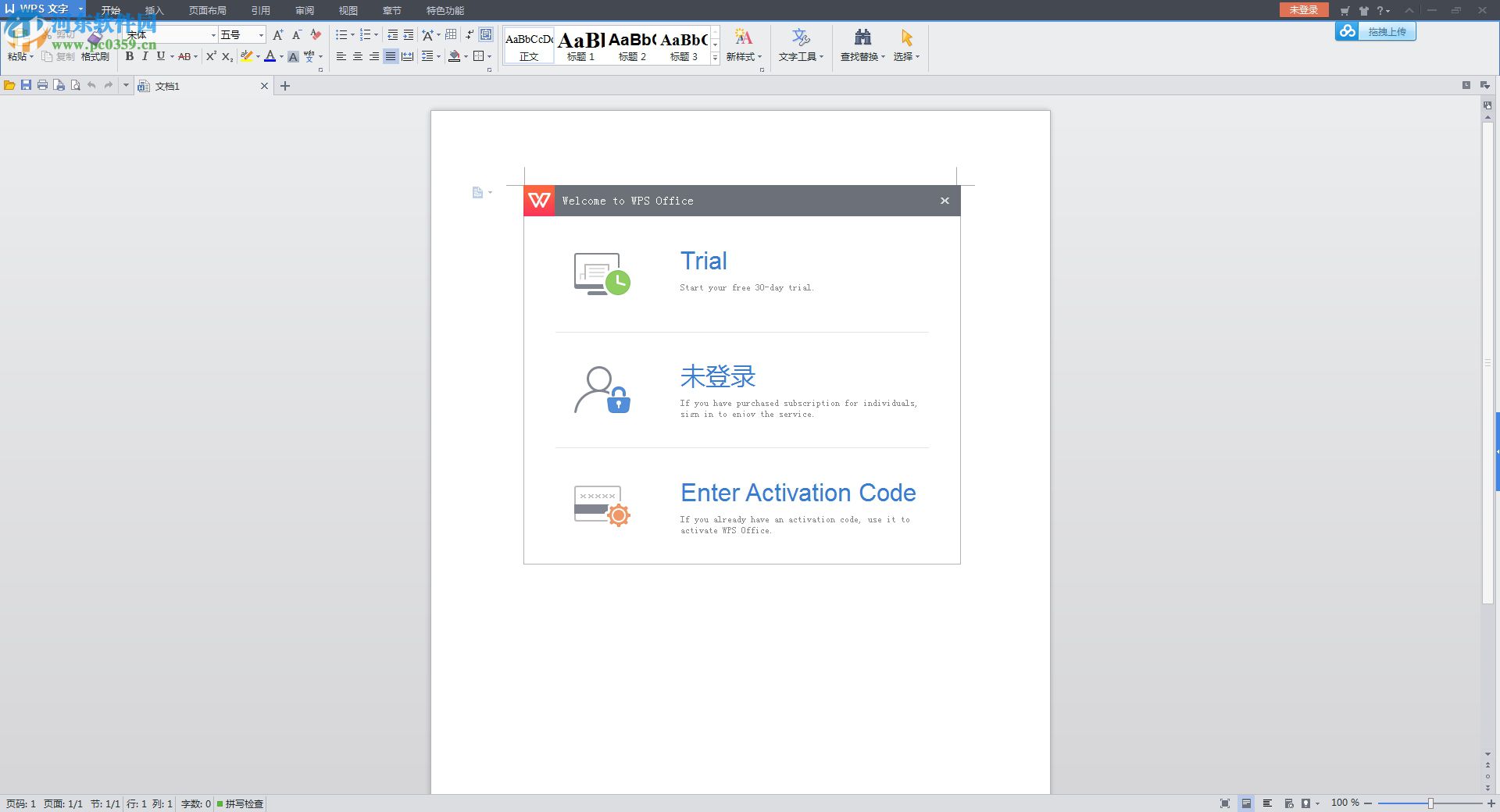Click 拖拽上传 cloud upload button
1500x812 pixels.
click(x=1376, y=31)
